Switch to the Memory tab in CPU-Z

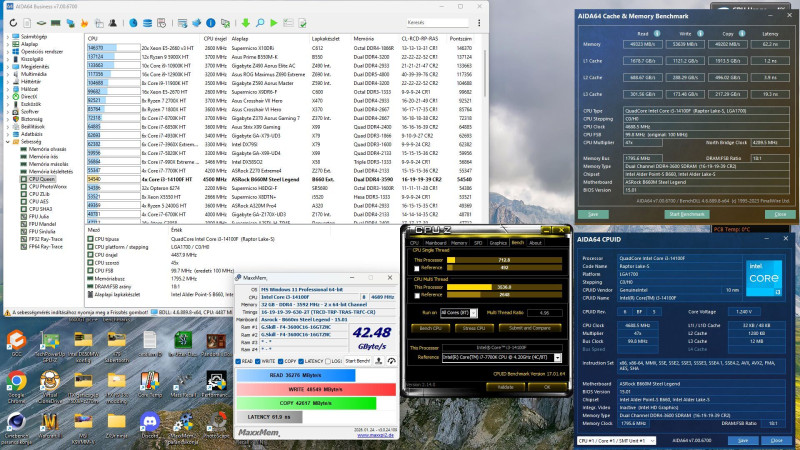click(x=459, y=243)
